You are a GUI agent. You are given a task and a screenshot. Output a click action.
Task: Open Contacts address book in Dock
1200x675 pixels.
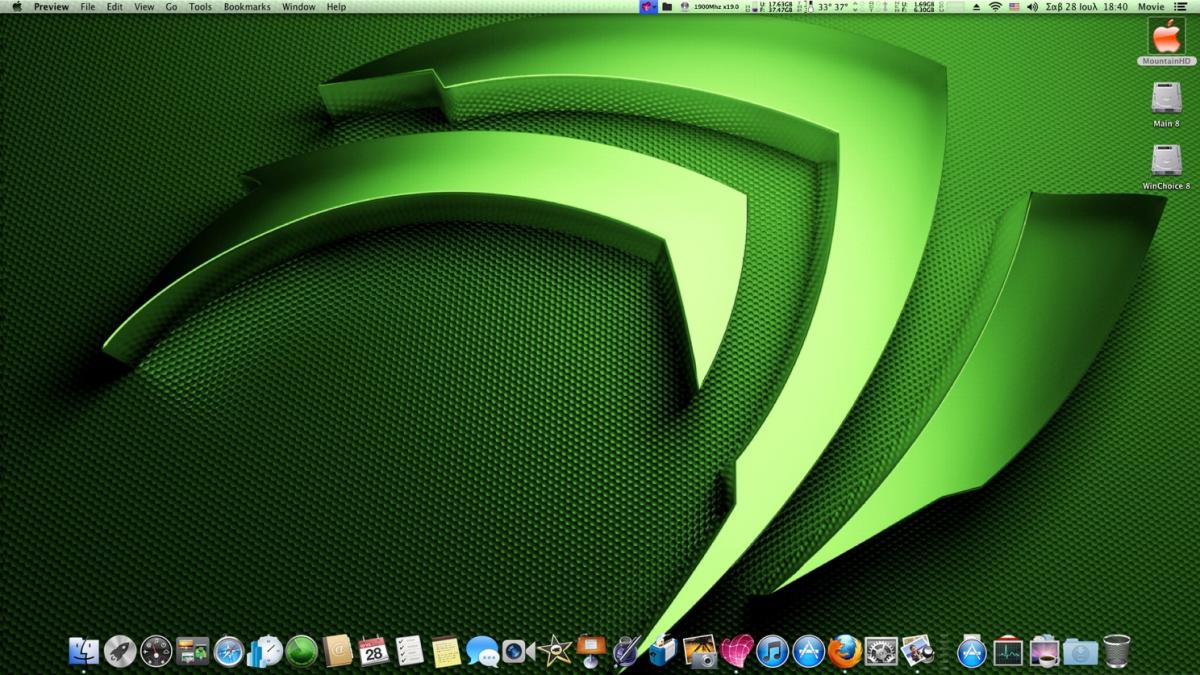(338, 651)
